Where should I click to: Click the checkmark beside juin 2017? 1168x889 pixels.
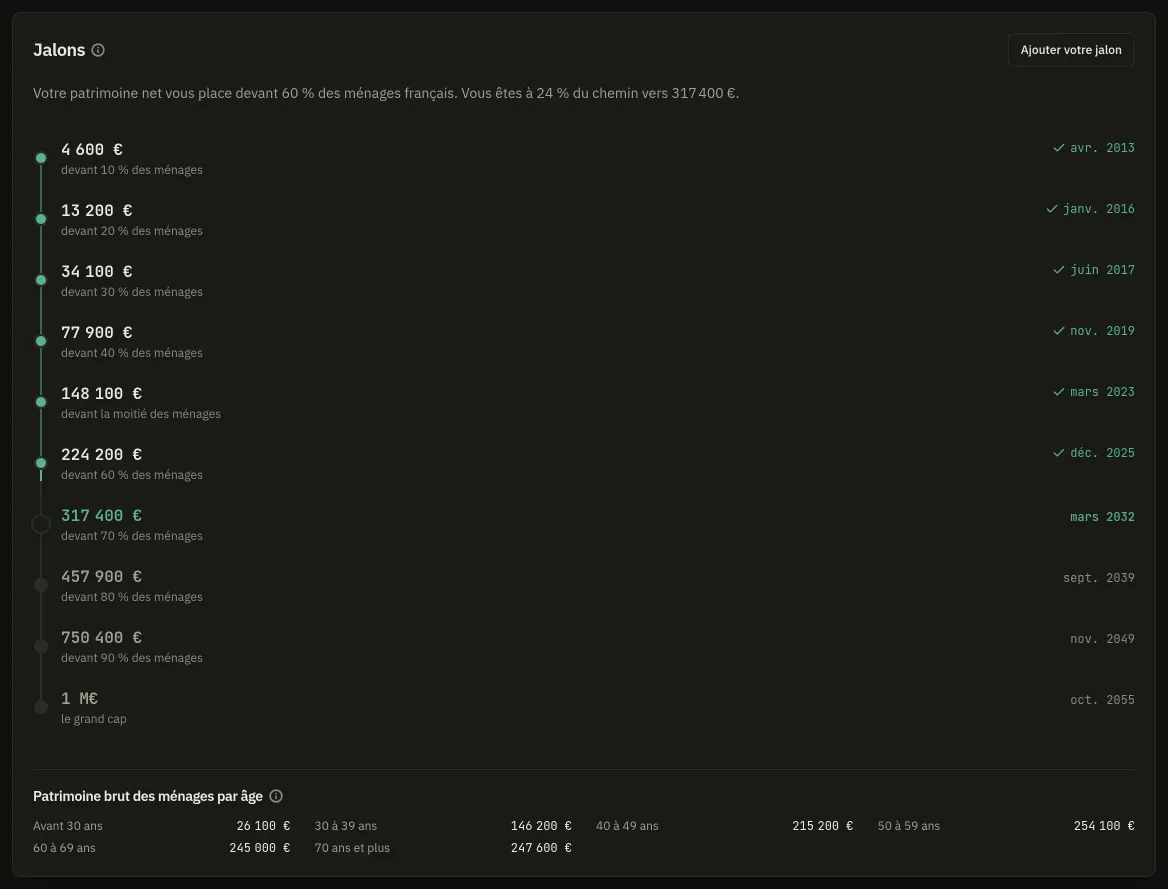coord(1058,270)
